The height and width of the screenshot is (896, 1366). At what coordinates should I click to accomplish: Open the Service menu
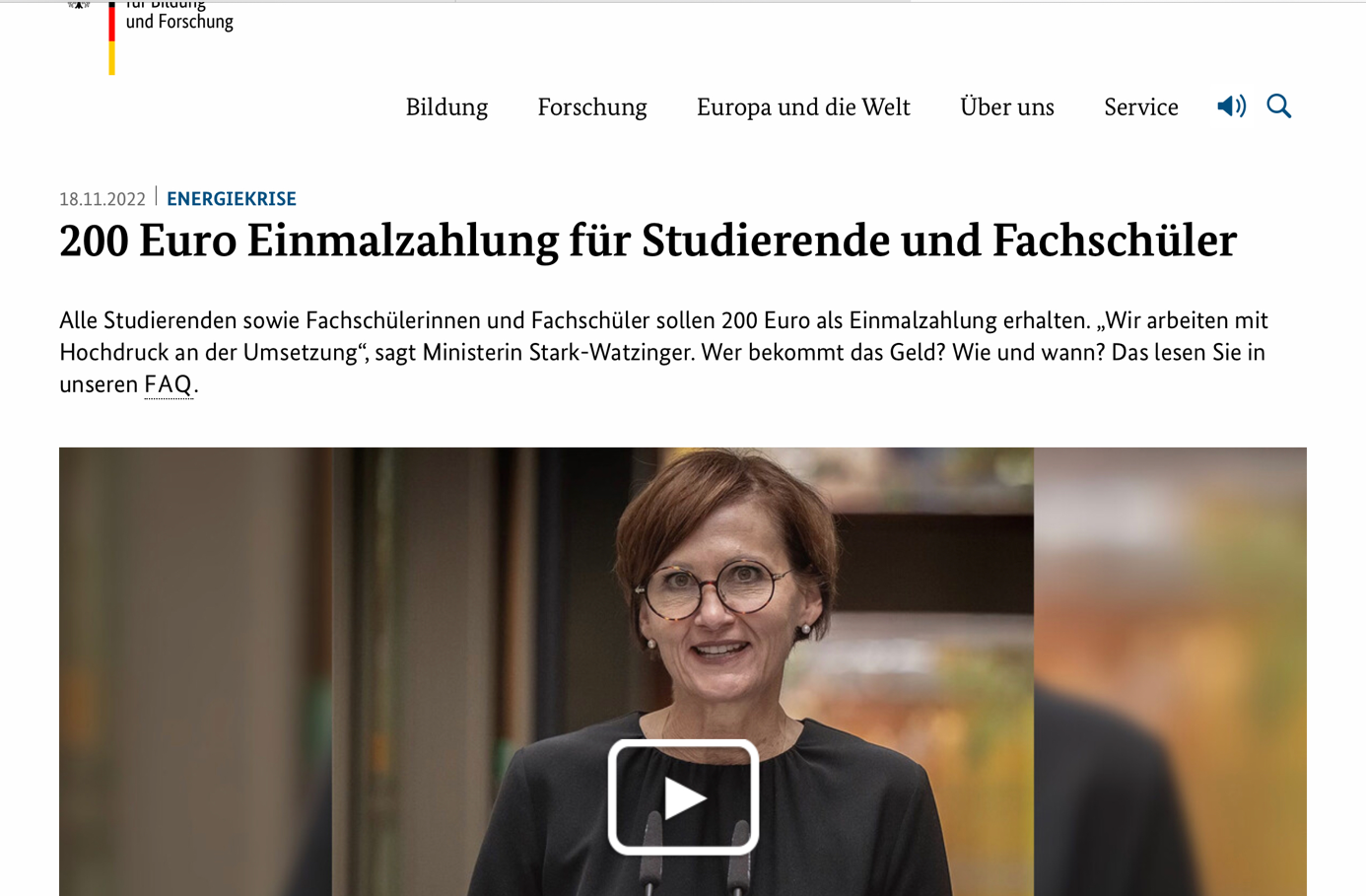[x=1141, y=106]
